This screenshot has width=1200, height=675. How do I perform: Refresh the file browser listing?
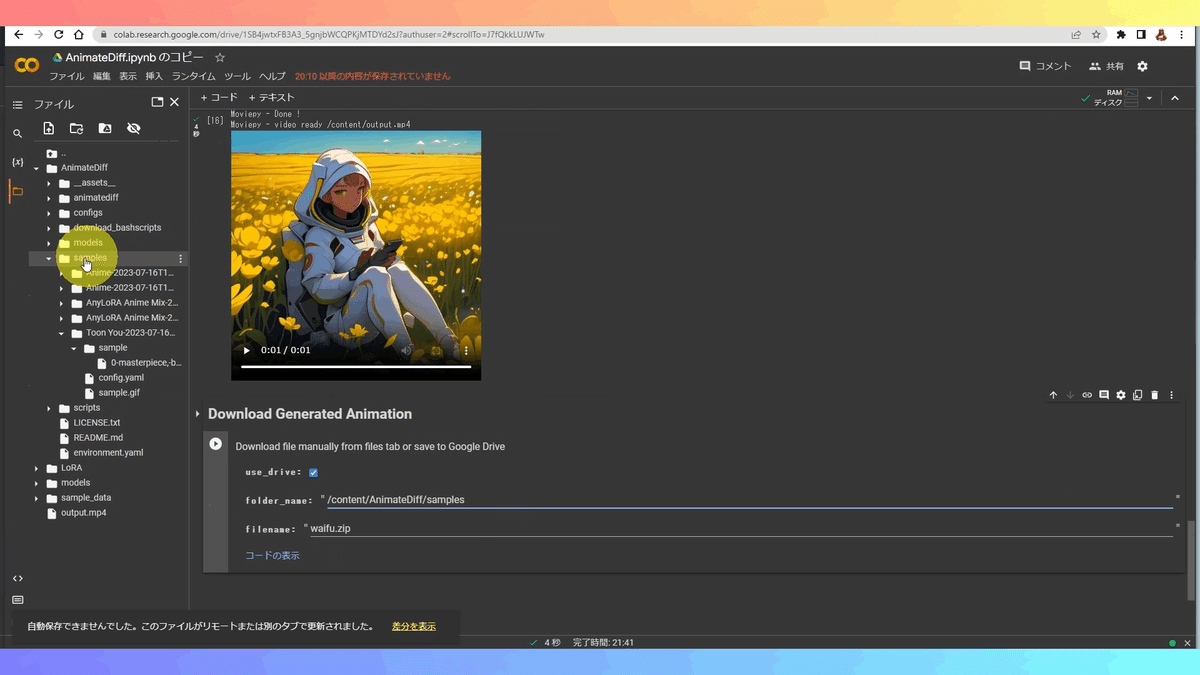point(76,128)
